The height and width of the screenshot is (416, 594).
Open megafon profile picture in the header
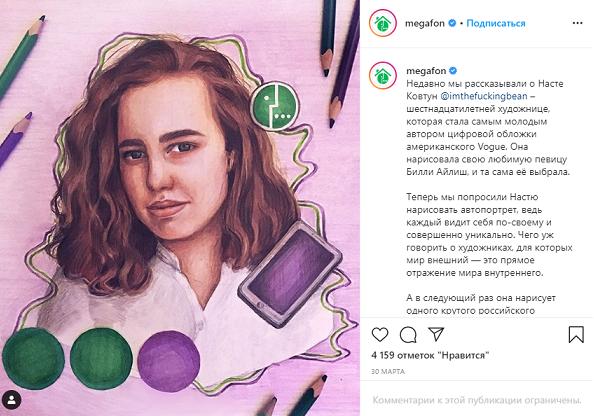pyautogui.click(x=383, y=23)
